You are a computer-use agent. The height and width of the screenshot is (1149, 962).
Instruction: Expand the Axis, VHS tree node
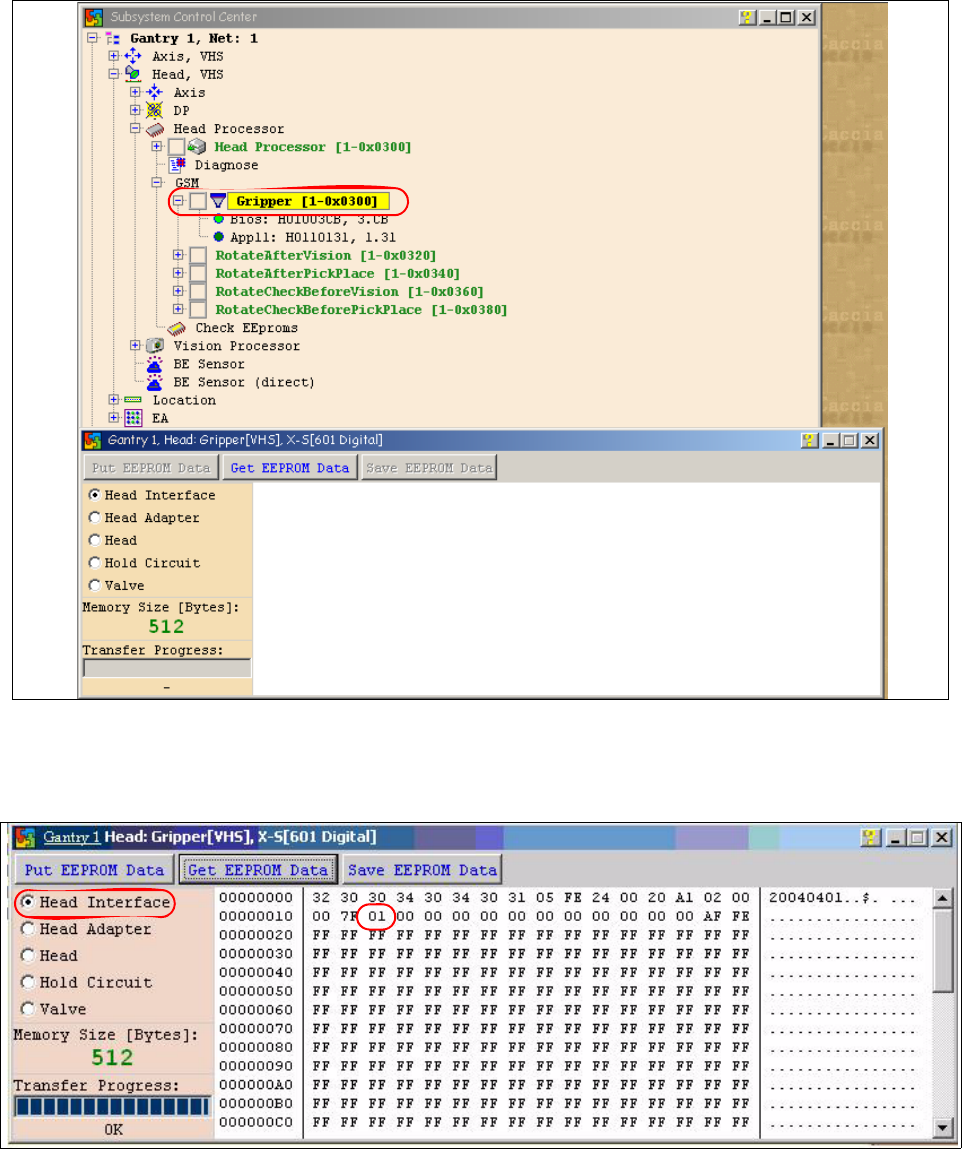click(x=114, y=56)
